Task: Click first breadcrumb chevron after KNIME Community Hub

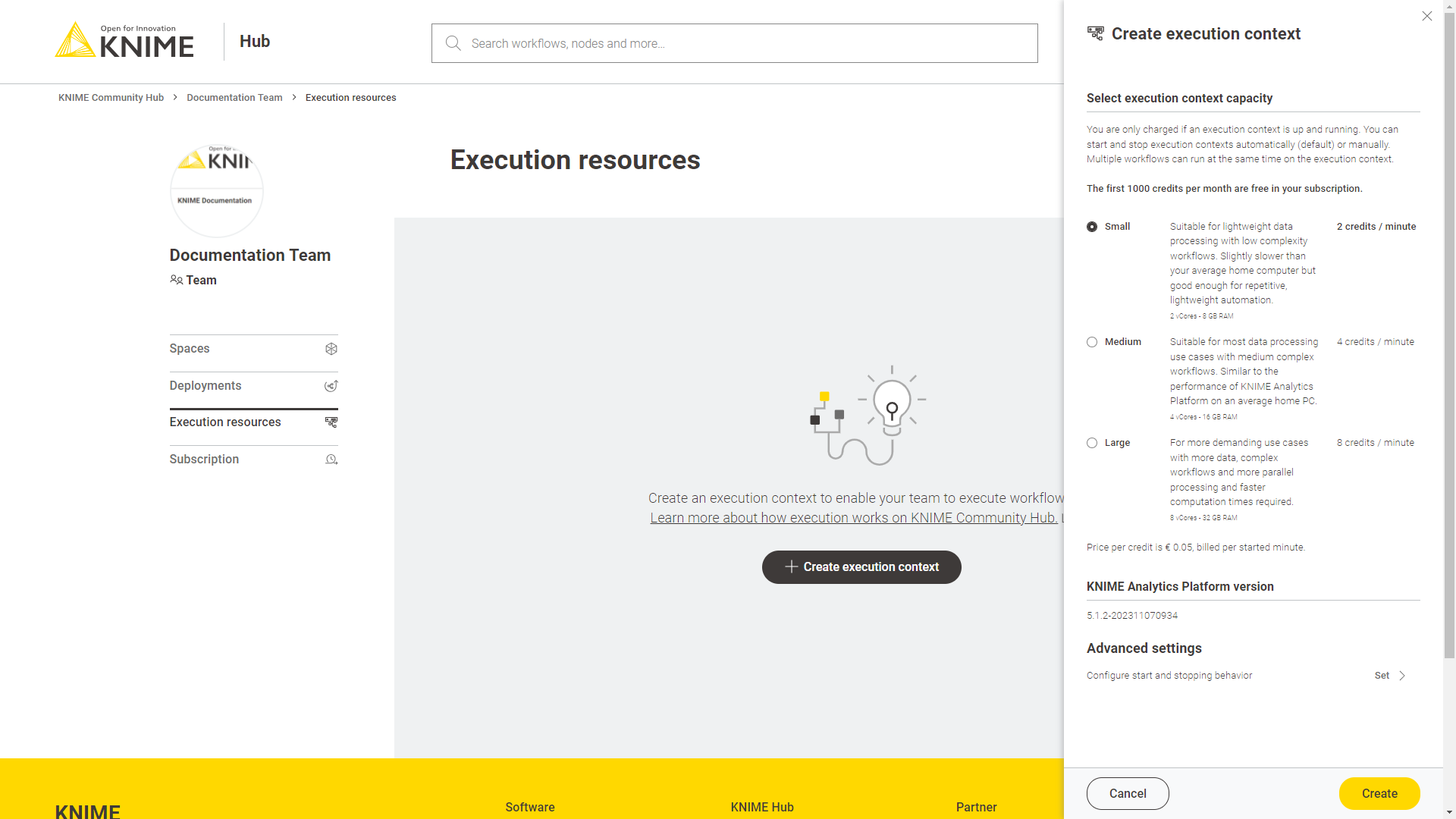Action: coord(175,97)
